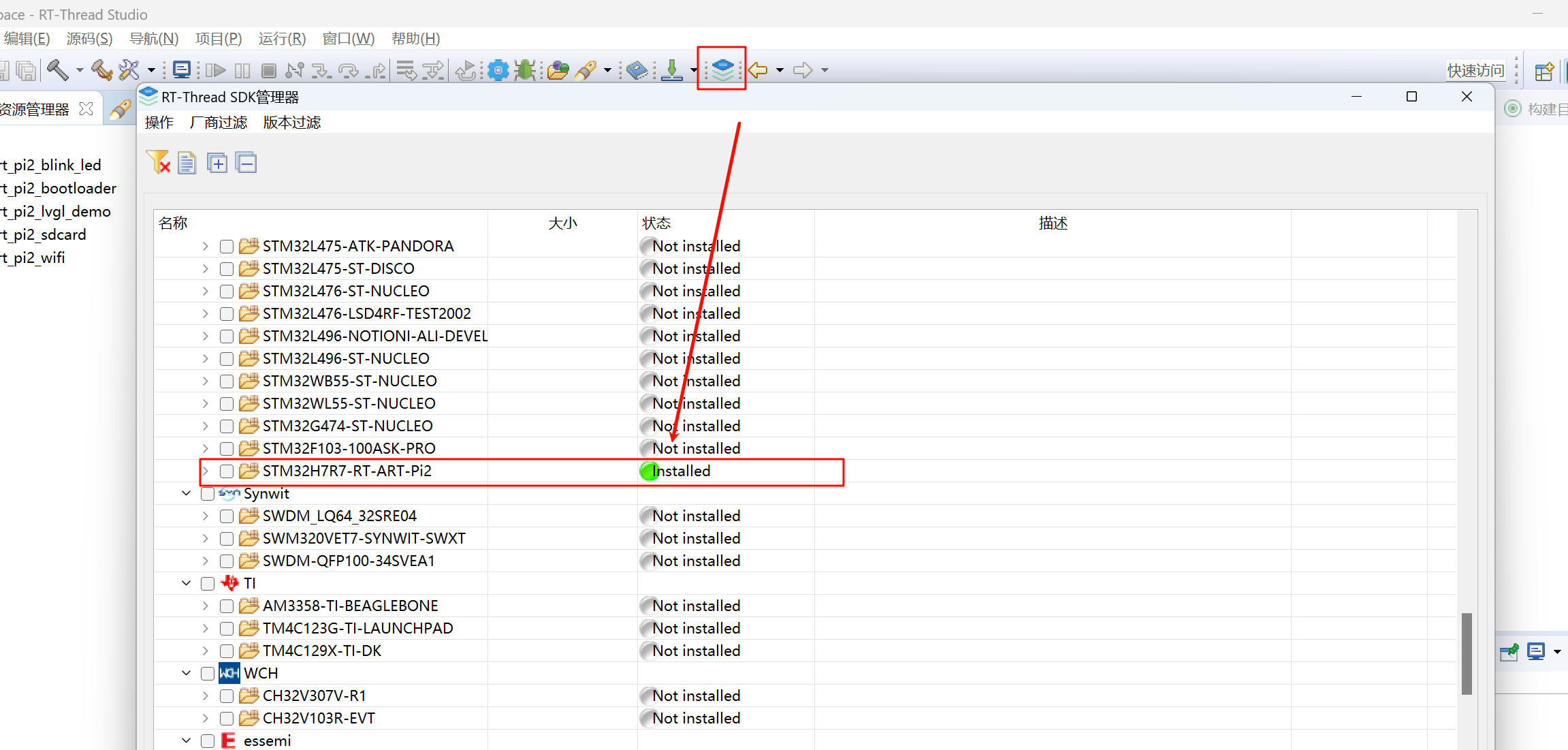Click the green download flash icon
Image resolution: width=1568 pixels, height=750 pixels.
pyautogui.click(x=672, y=70)
